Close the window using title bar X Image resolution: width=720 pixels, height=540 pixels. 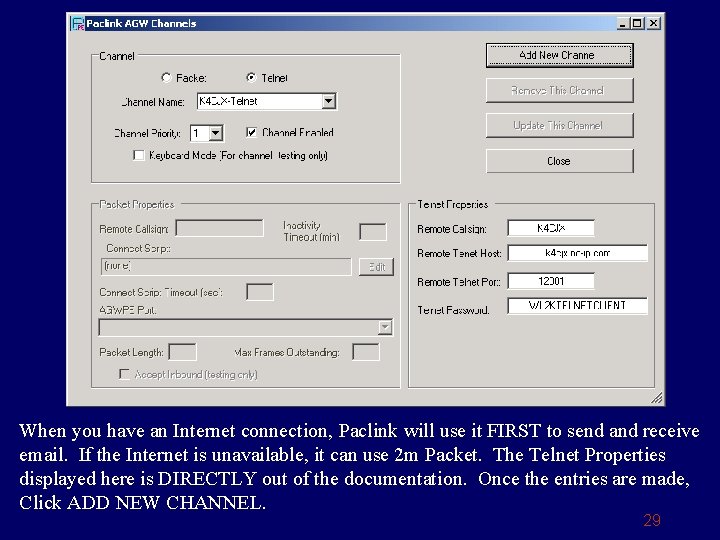tap(653, 23)
